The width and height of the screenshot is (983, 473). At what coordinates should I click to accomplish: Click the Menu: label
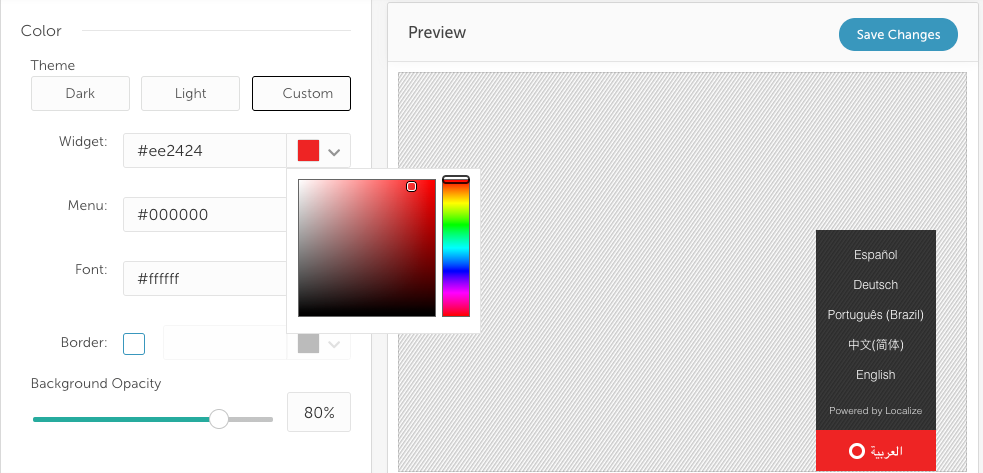88,206
